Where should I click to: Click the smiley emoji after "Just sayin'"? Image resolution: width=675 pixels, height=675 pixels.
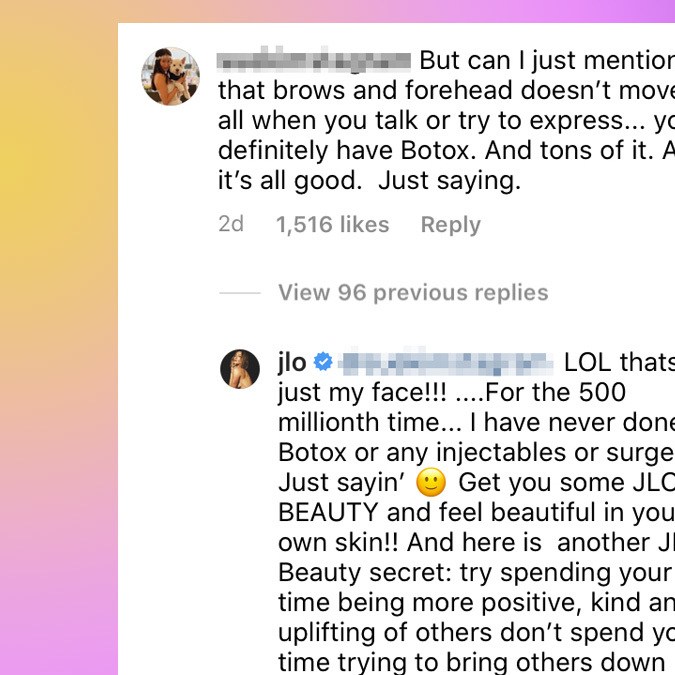click(430, 483)
